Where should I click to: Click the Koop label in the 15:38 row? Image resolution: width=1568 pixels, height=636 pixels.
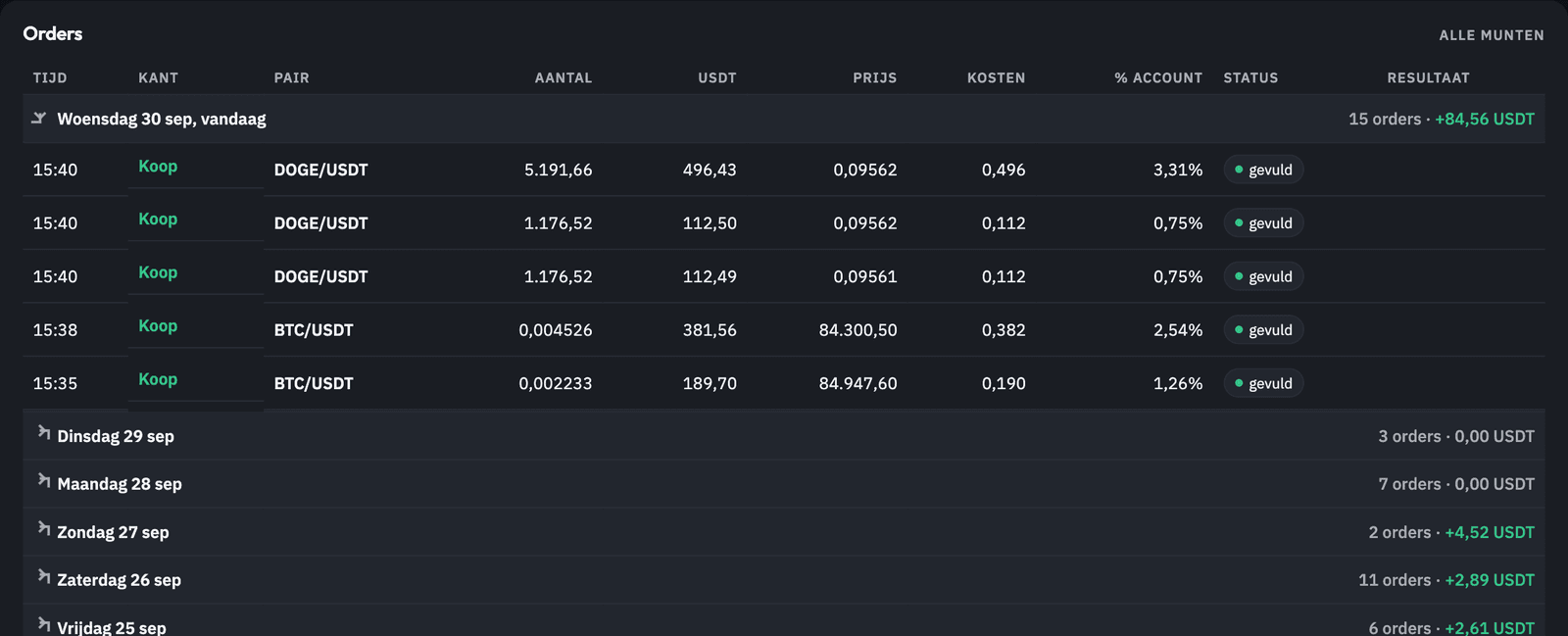(158, 326)
